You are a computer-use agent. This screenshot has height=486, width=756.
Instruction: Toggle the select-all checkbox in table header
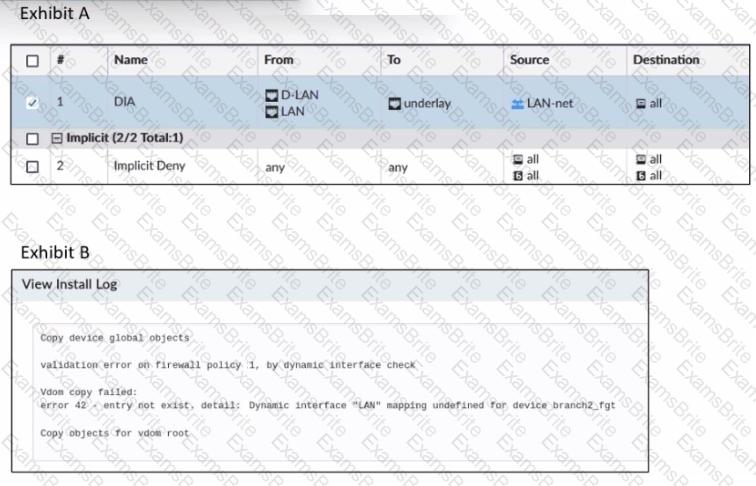pos(32,60)
